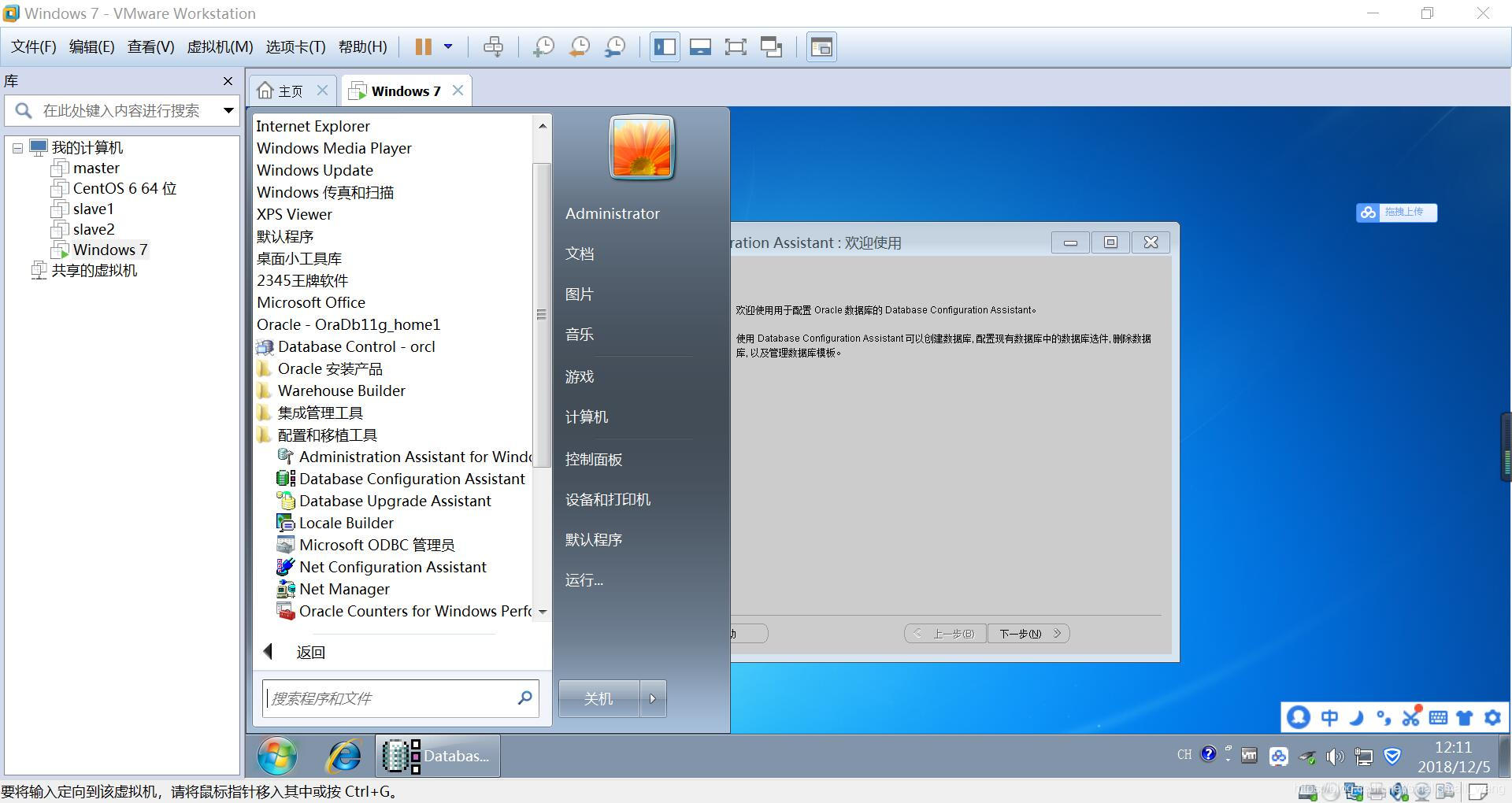Click the 拖拽上传 cloud upload widget
Screen dimensions: 1512x803
click(1396, 213)
